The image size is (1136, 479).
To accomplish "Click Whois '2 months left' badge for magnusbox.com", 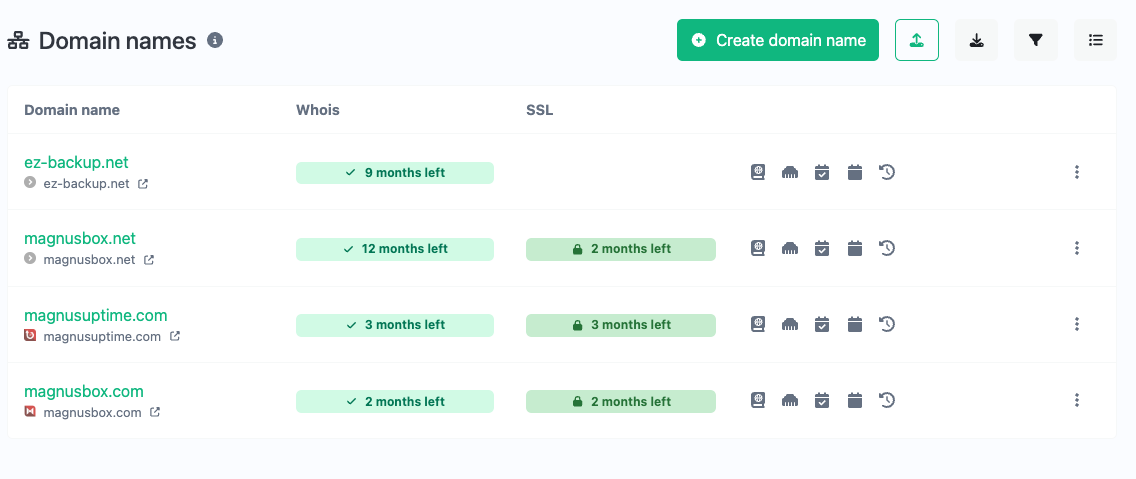I will [x=395, y=401].
